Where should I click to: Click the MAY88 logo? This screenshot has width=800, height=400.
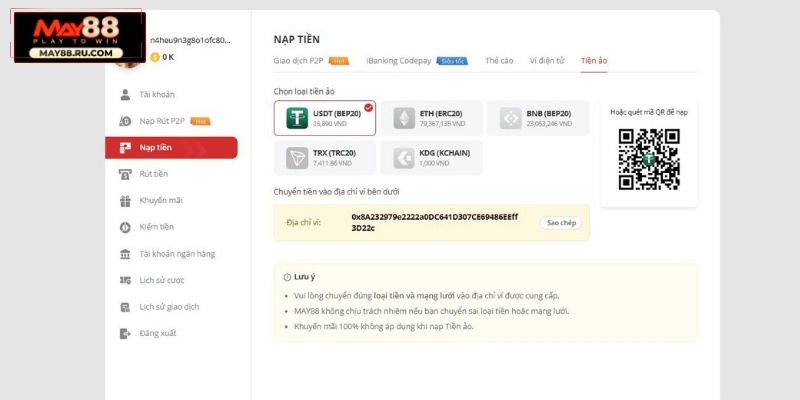80,37
